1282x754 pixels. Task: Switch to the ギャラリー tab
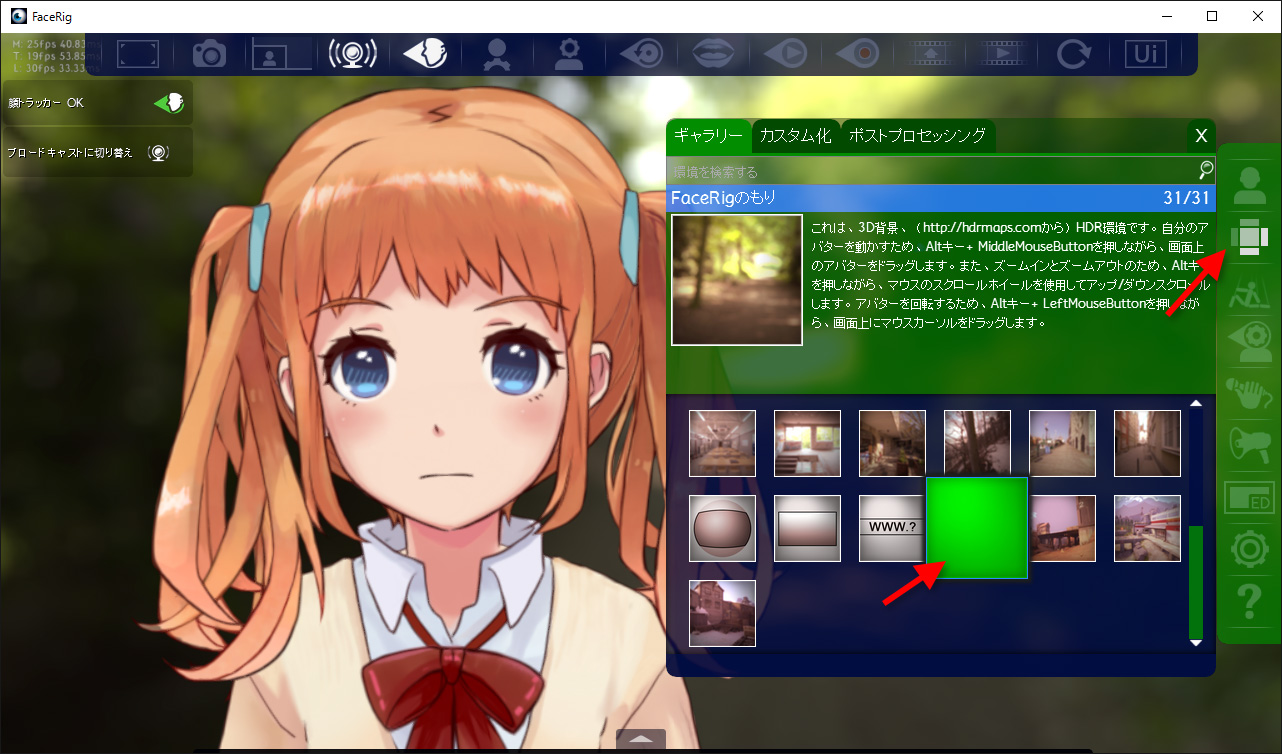708,136
